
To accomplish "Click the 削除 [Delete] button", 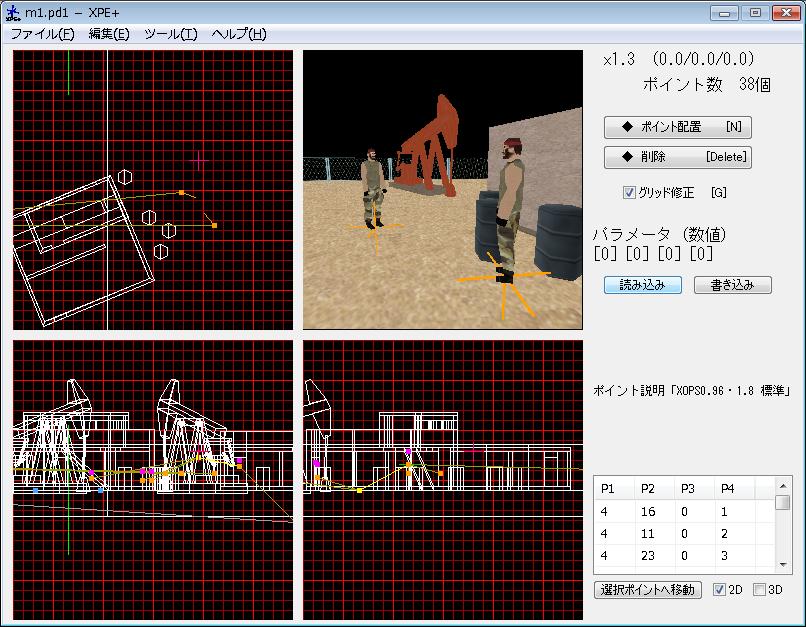I will click(x=677, y=157).
